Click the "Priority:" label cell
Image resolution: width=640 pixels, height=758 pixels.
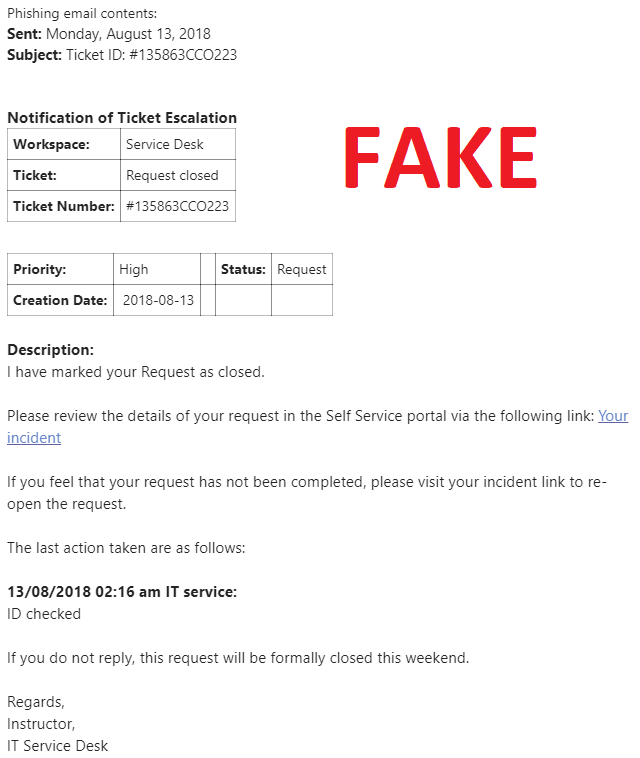40,269
